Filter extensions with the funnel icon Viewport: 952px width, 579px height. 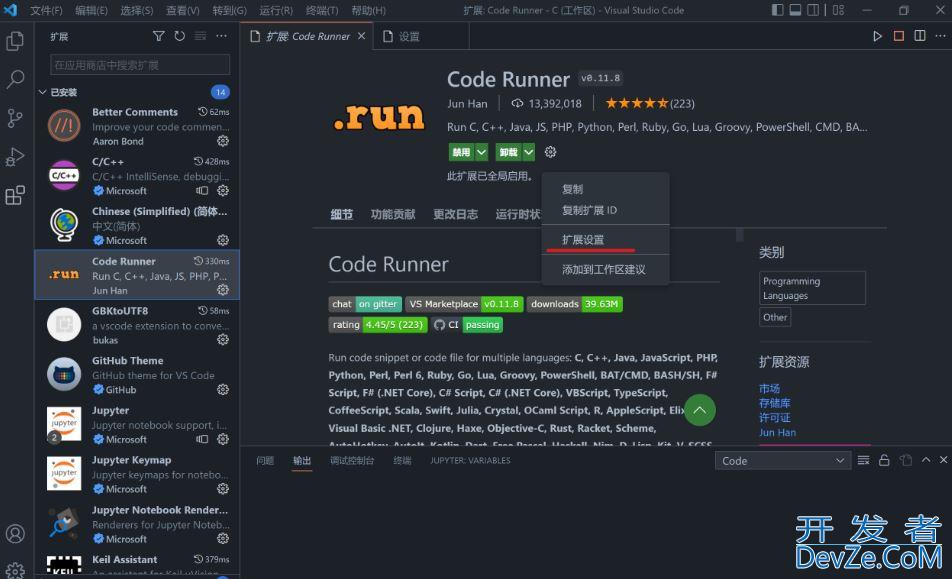point(158,36)
